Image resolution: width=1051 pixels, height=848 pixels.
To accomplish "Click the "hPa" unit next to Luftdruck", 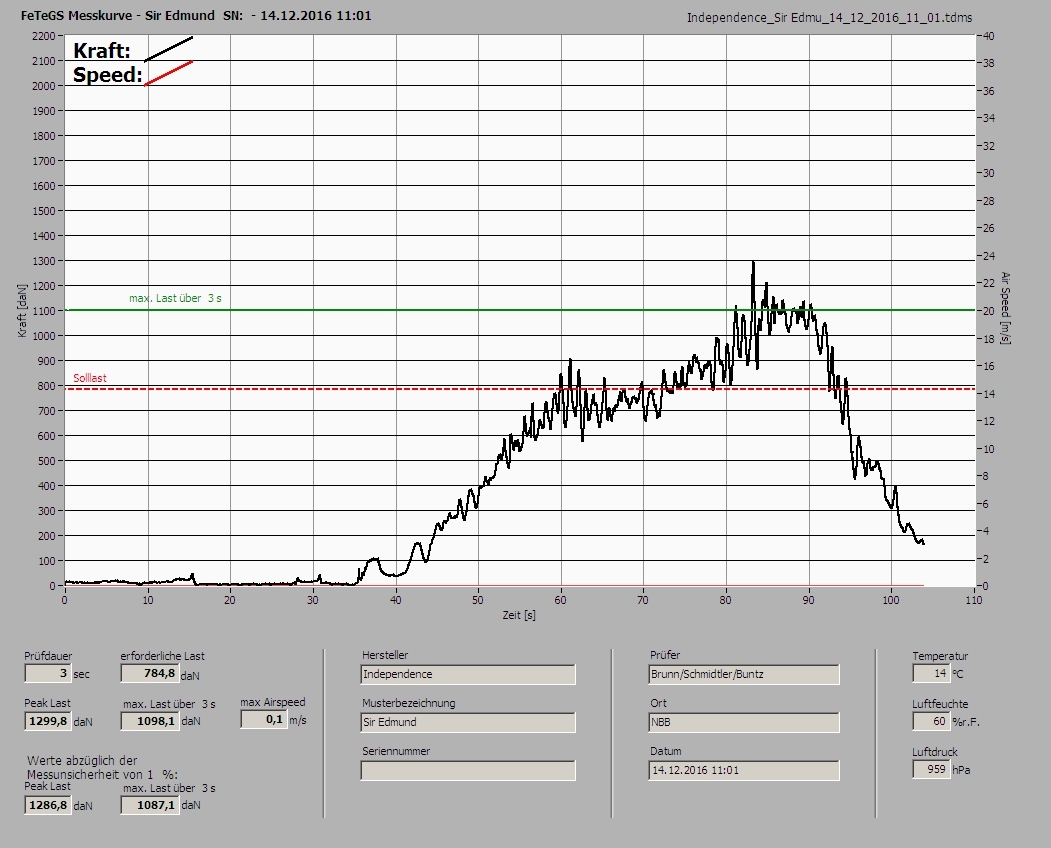I will (961, 770).
